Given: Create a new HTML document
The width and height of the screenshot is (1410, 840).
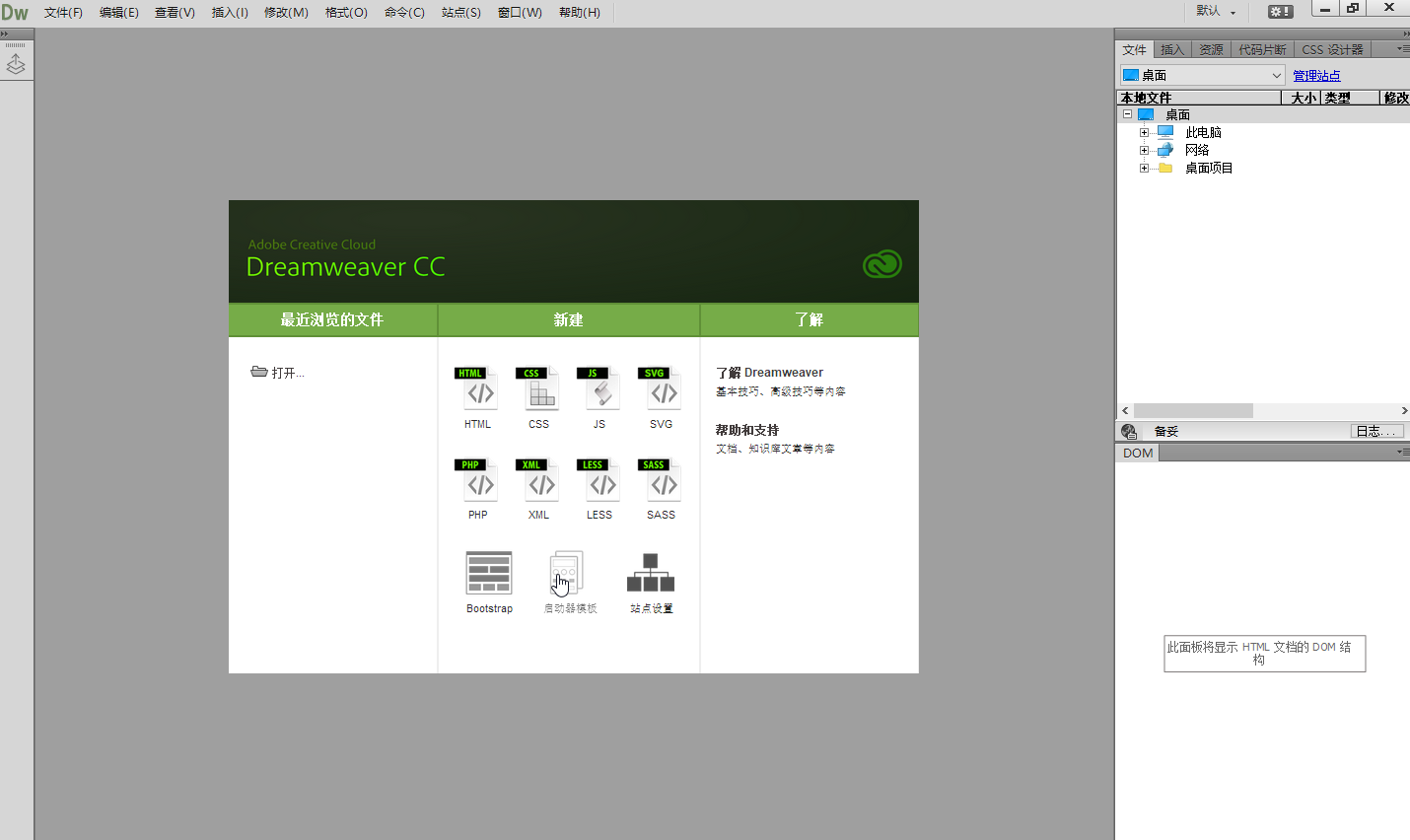Looking at the screenshot, I should (477, 391).
